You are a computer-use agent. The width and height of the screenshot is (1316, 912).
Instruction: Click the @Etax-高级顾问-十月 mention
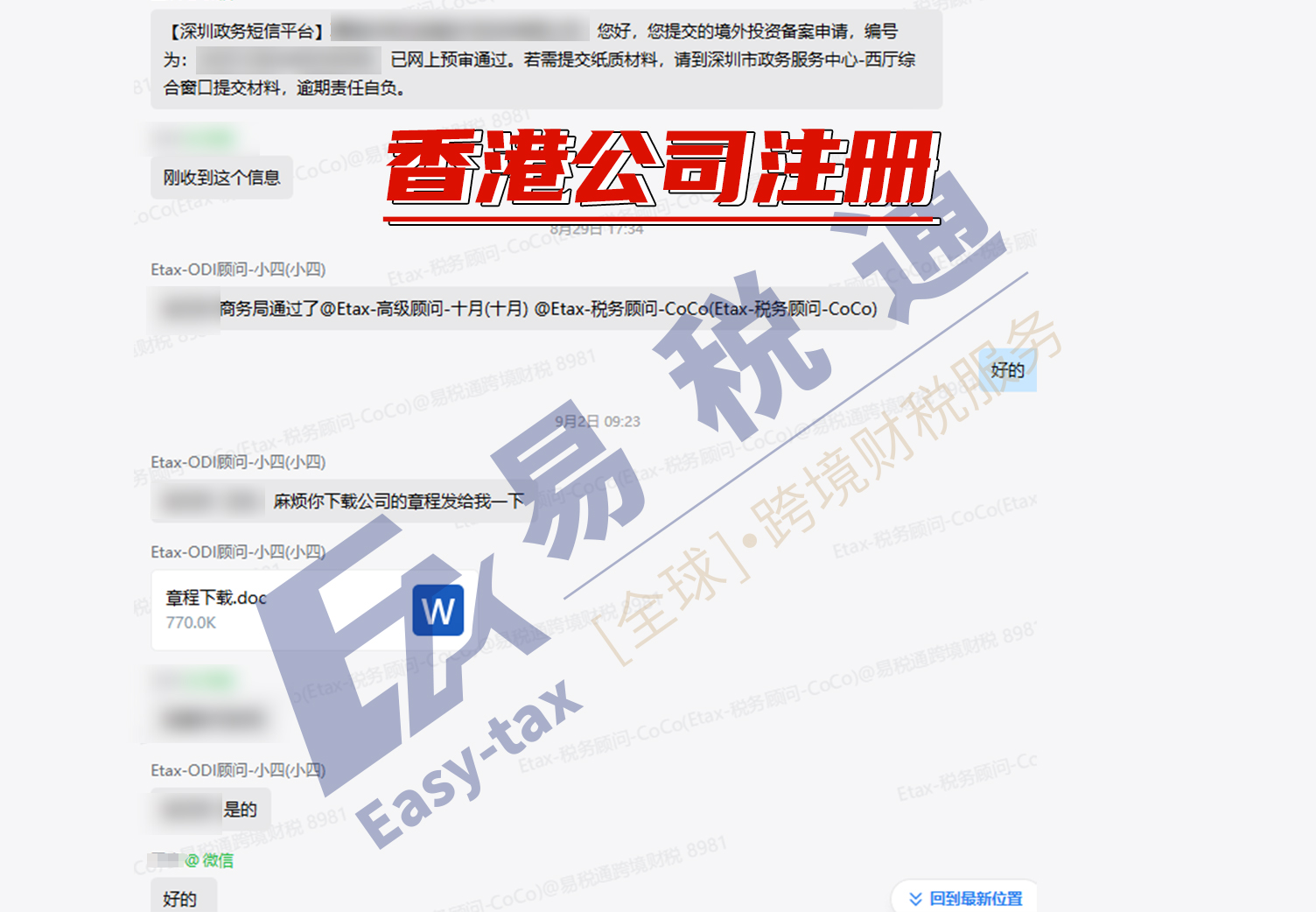(424, 309)
